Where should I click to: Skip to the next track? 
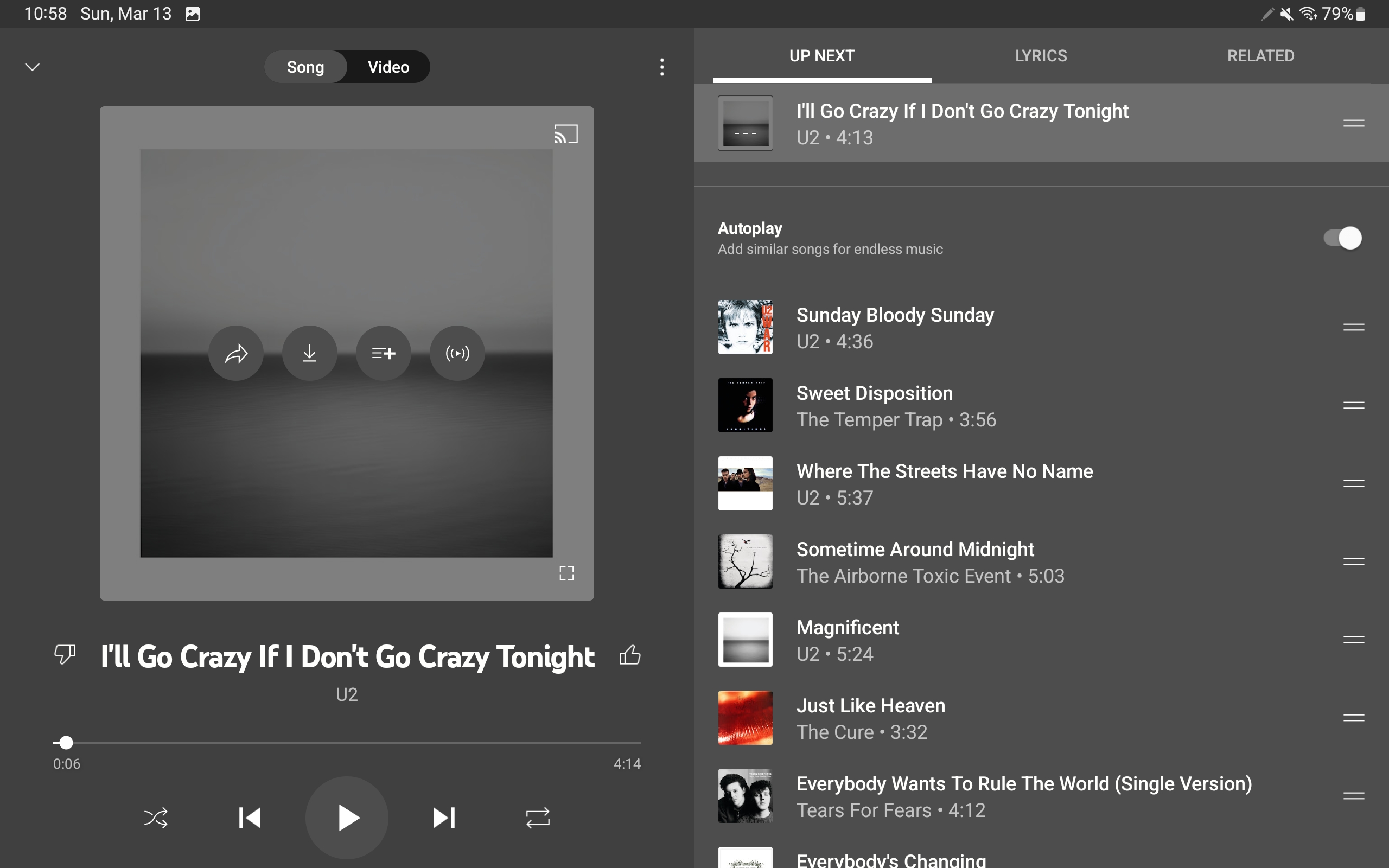click(x=444, y=818)
